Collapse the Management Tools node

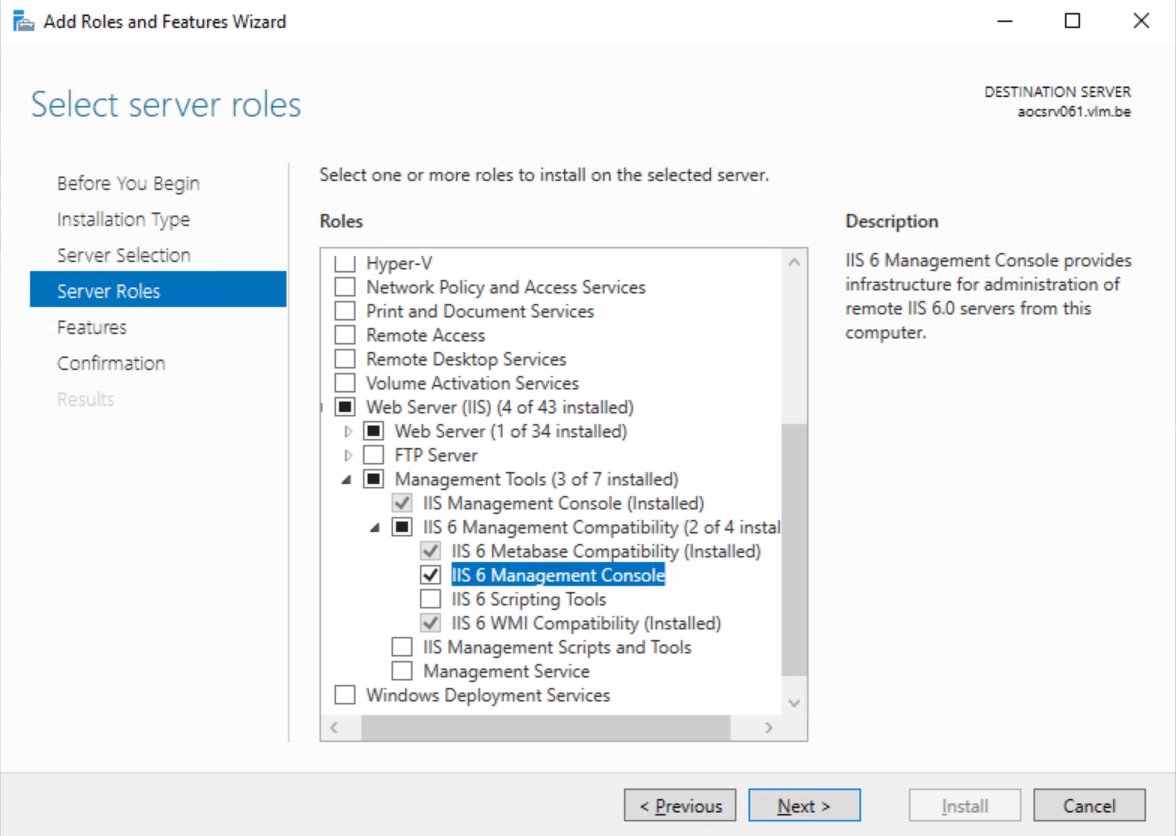pos(347,479)
